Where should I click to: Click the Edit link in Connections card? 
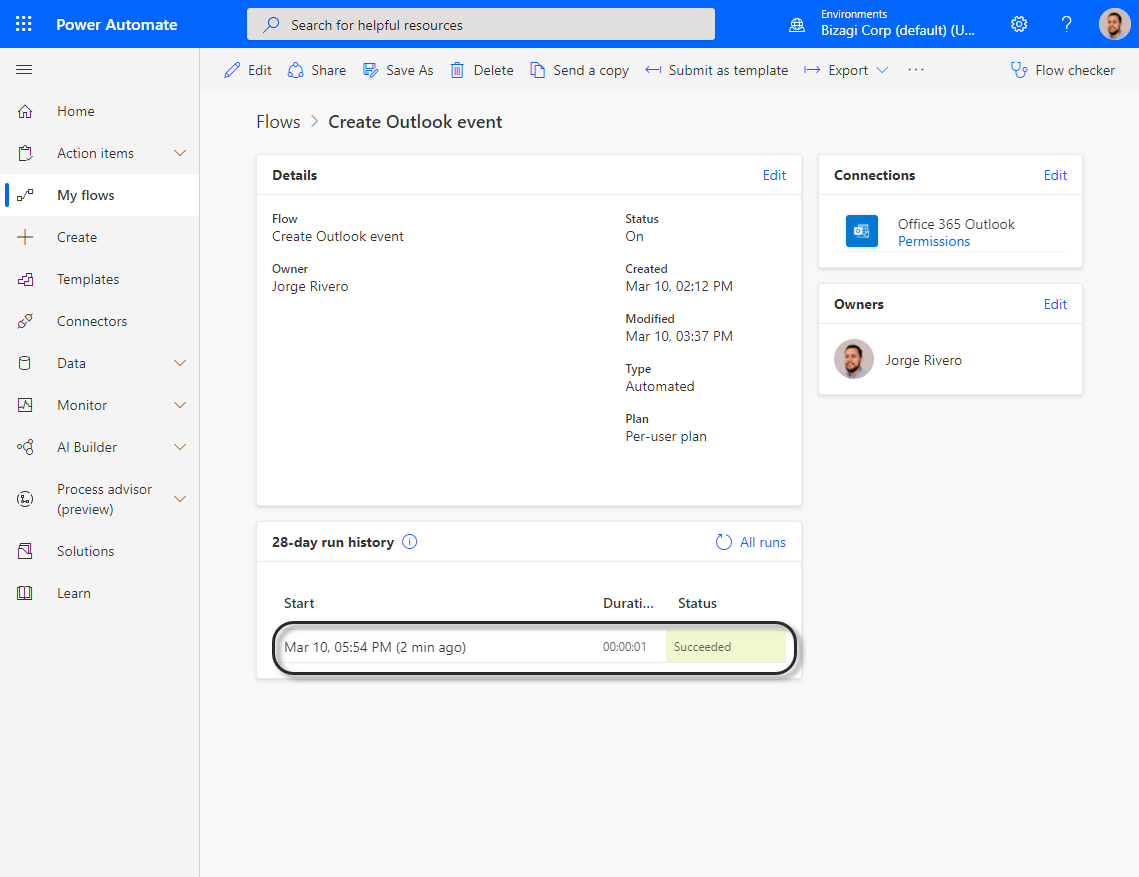coord(1055,175)
